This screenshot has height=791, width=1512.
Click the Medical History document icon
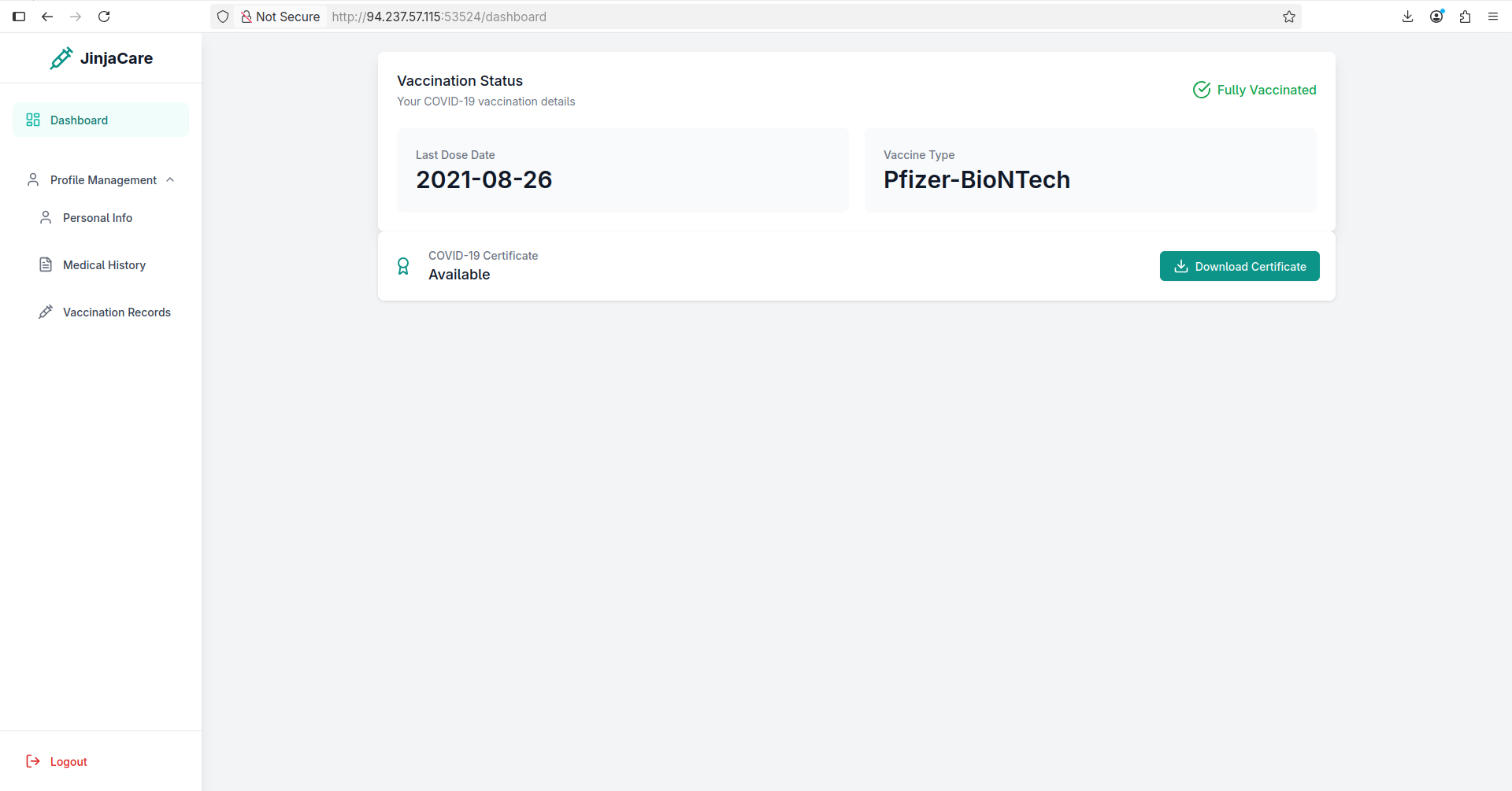pos(46,264)
